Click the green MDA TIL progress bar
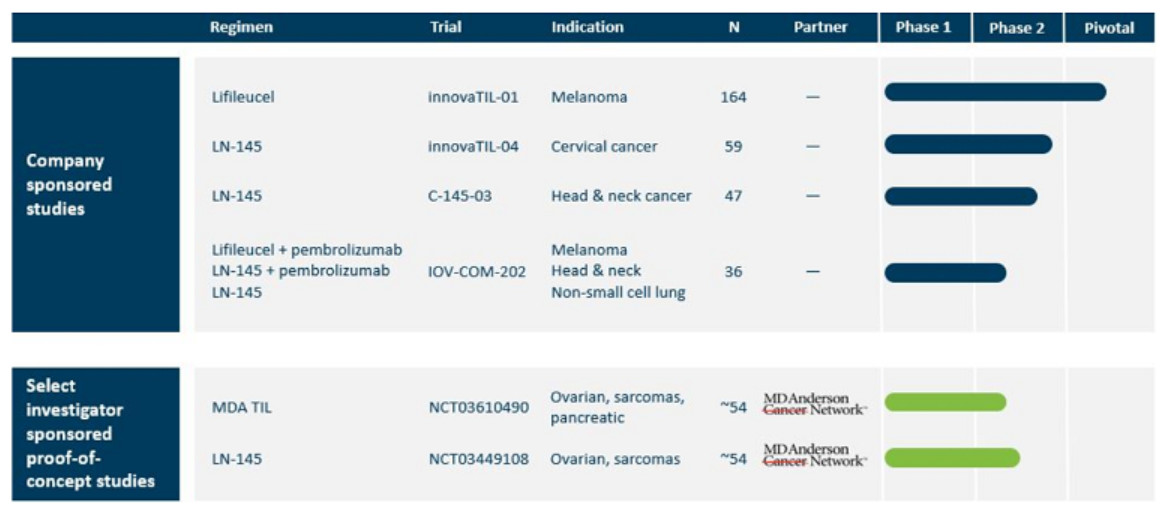 point(945,402)
